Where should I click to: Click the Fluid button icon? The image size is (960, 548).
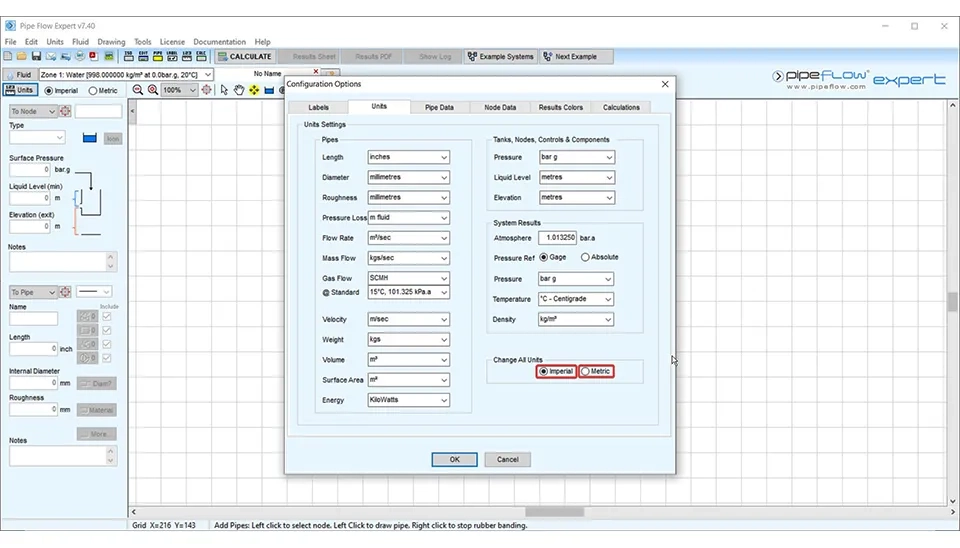(x=18, y=75)
